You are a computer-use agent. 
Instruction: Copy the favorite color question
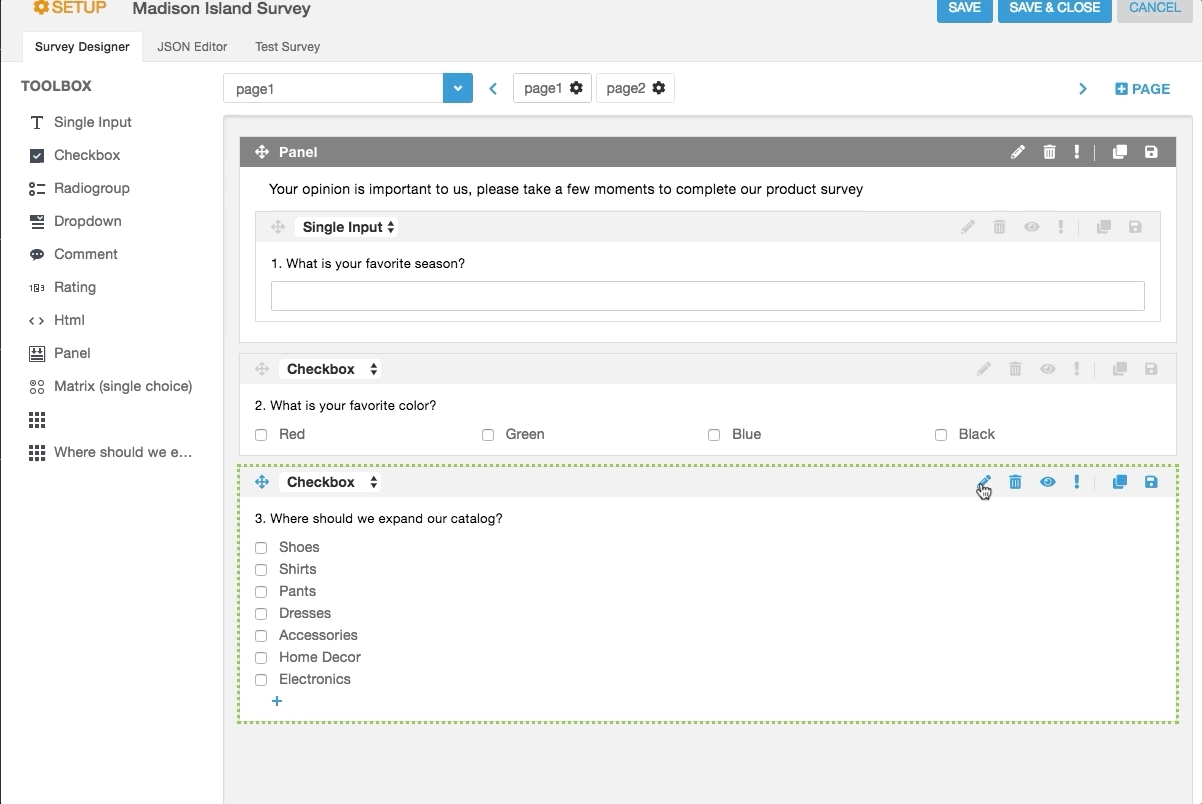point(1120,369)
